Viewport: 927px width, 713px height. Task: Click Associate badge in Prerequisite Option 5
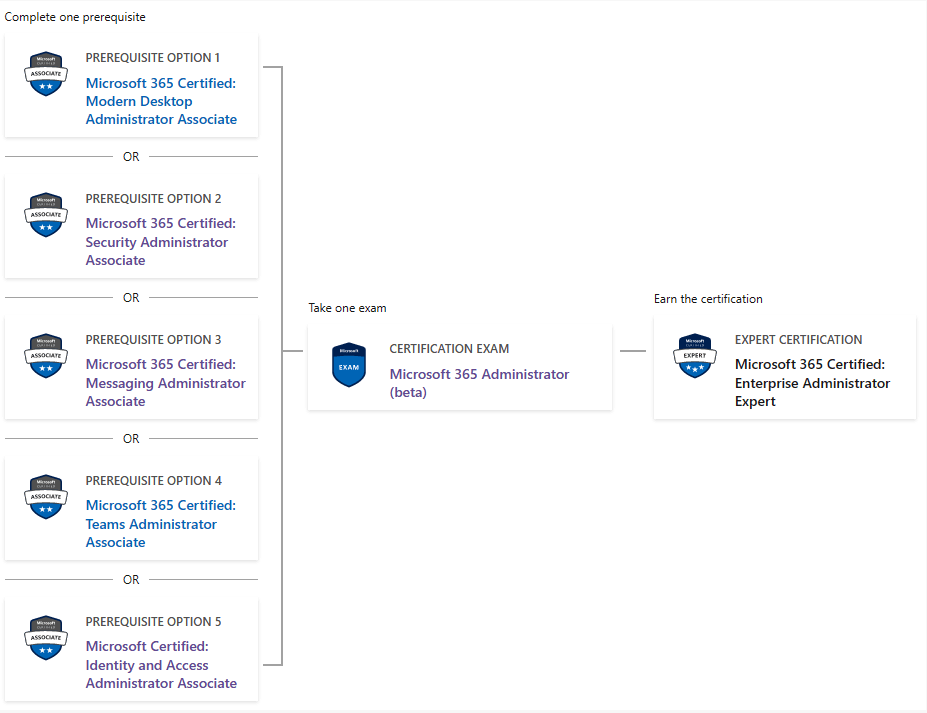[46, 638]
